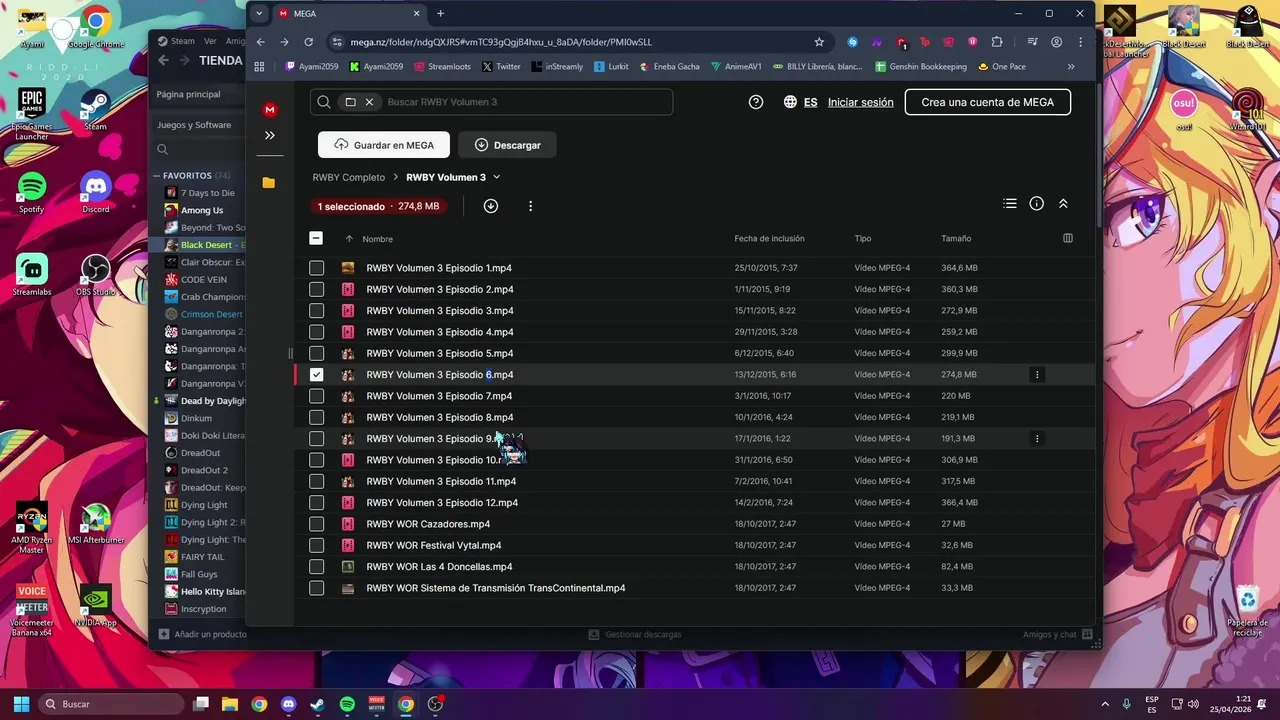Viewport: 1280px width, 720px height.
Task: Open the Twitter bookmark
Action: [x=501, y=67]
